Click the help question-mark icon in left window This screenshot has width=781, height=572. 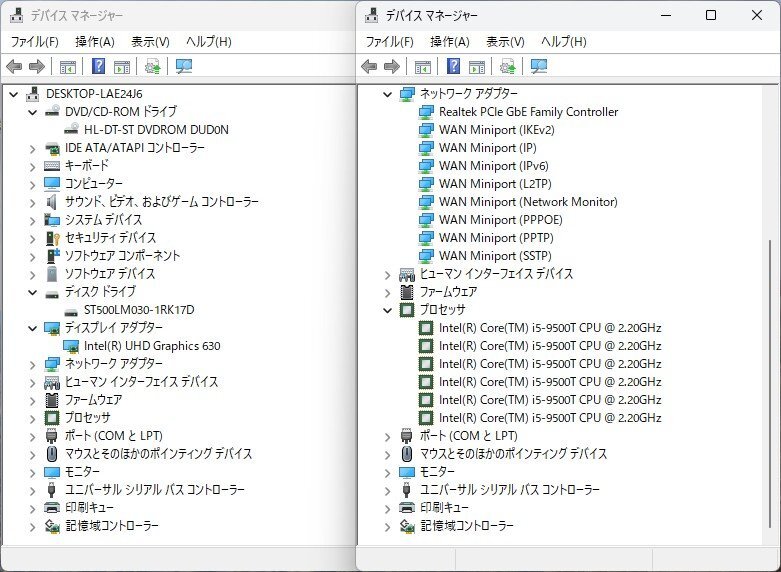(x=99, y=66)
